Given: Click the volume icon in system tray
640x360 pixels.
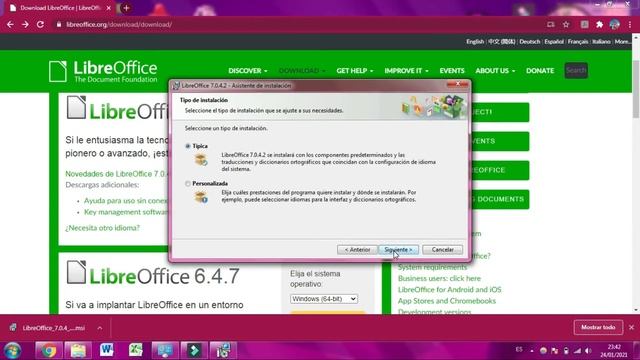Looking at the screenshot, I should [x=588, y=351].
